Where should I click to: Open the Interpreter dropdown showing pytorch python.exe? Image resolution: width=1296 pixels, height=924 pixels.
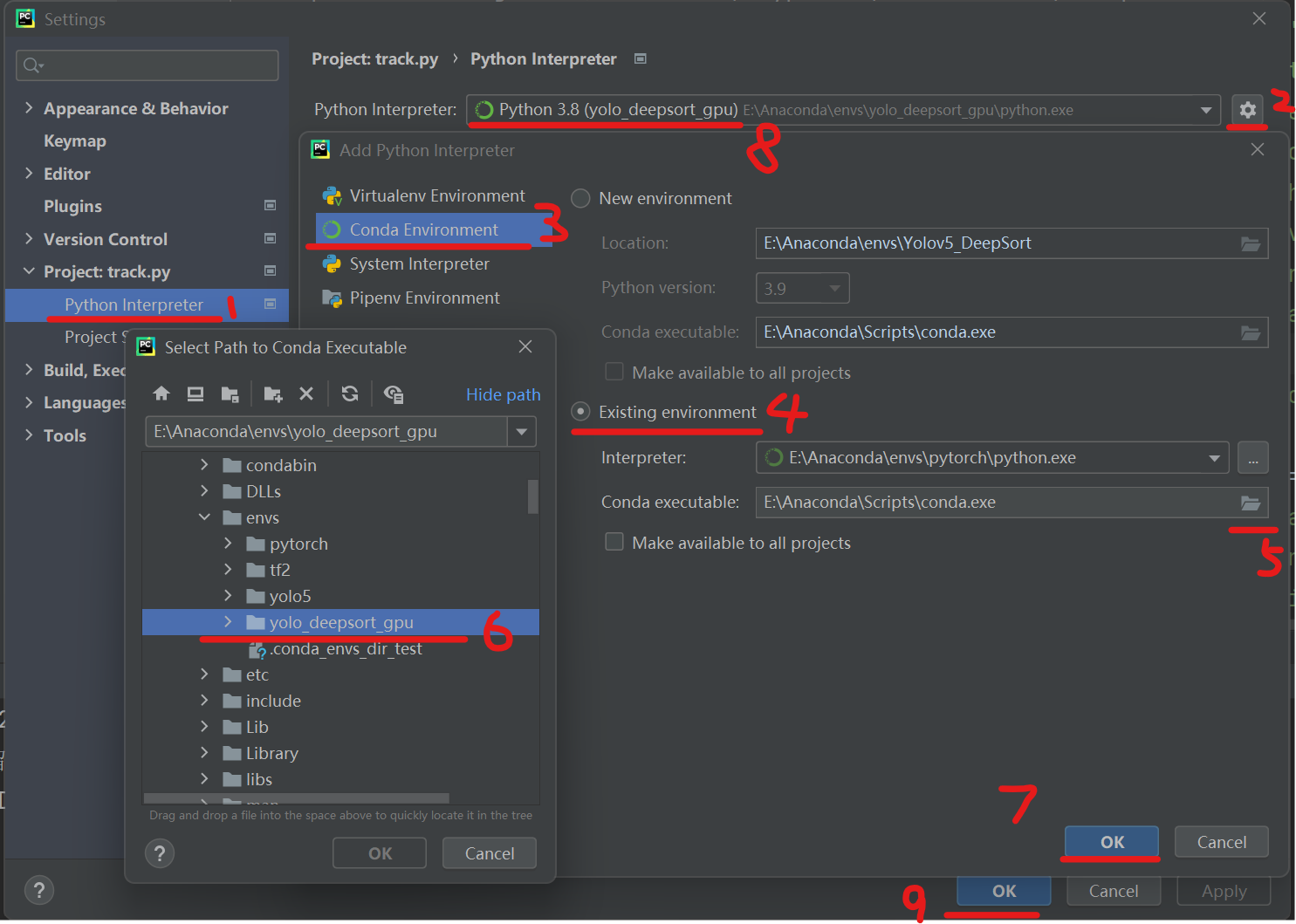[1214, 458]
